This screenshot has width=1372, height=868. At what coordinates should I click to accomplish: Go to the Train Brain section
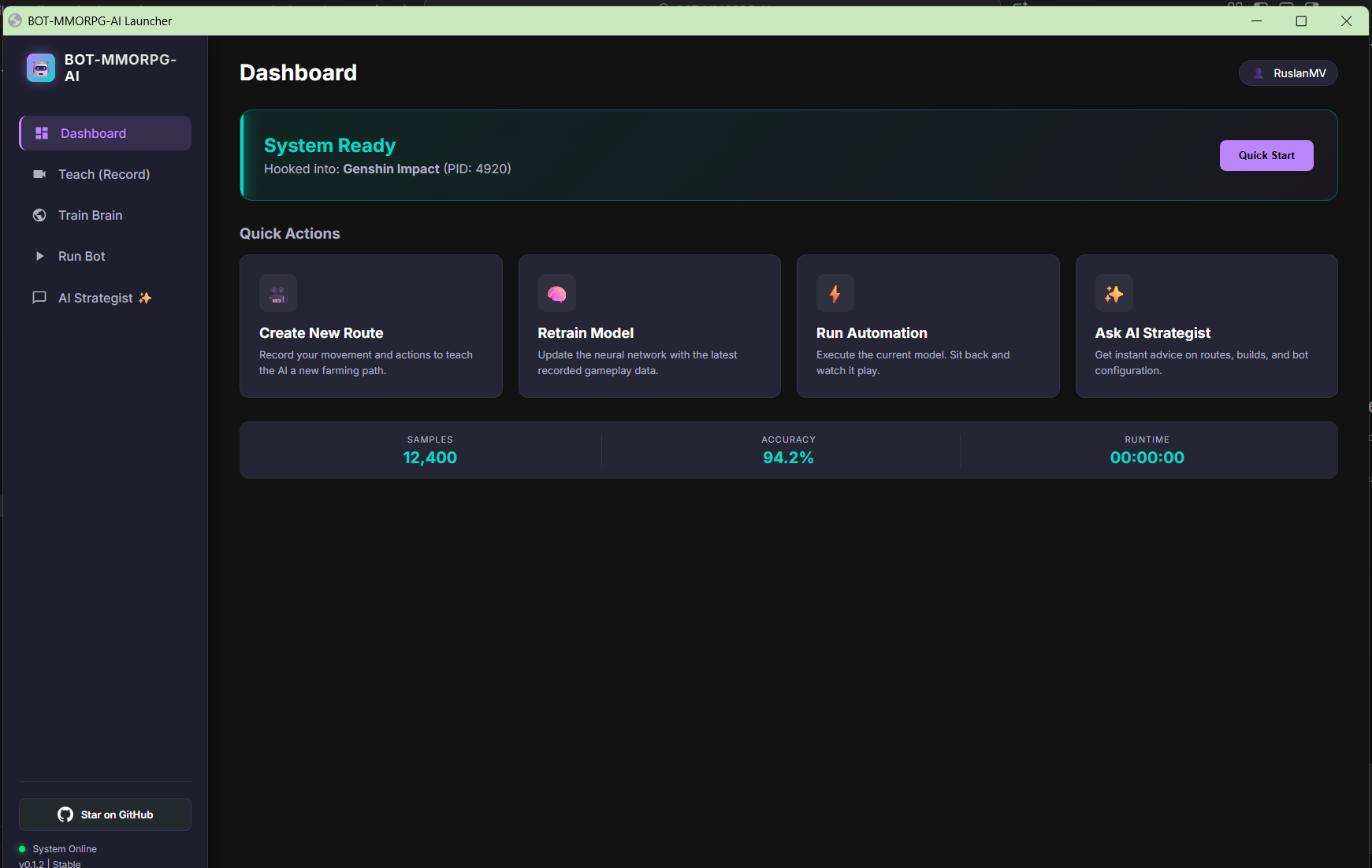(x=106, y=215)
